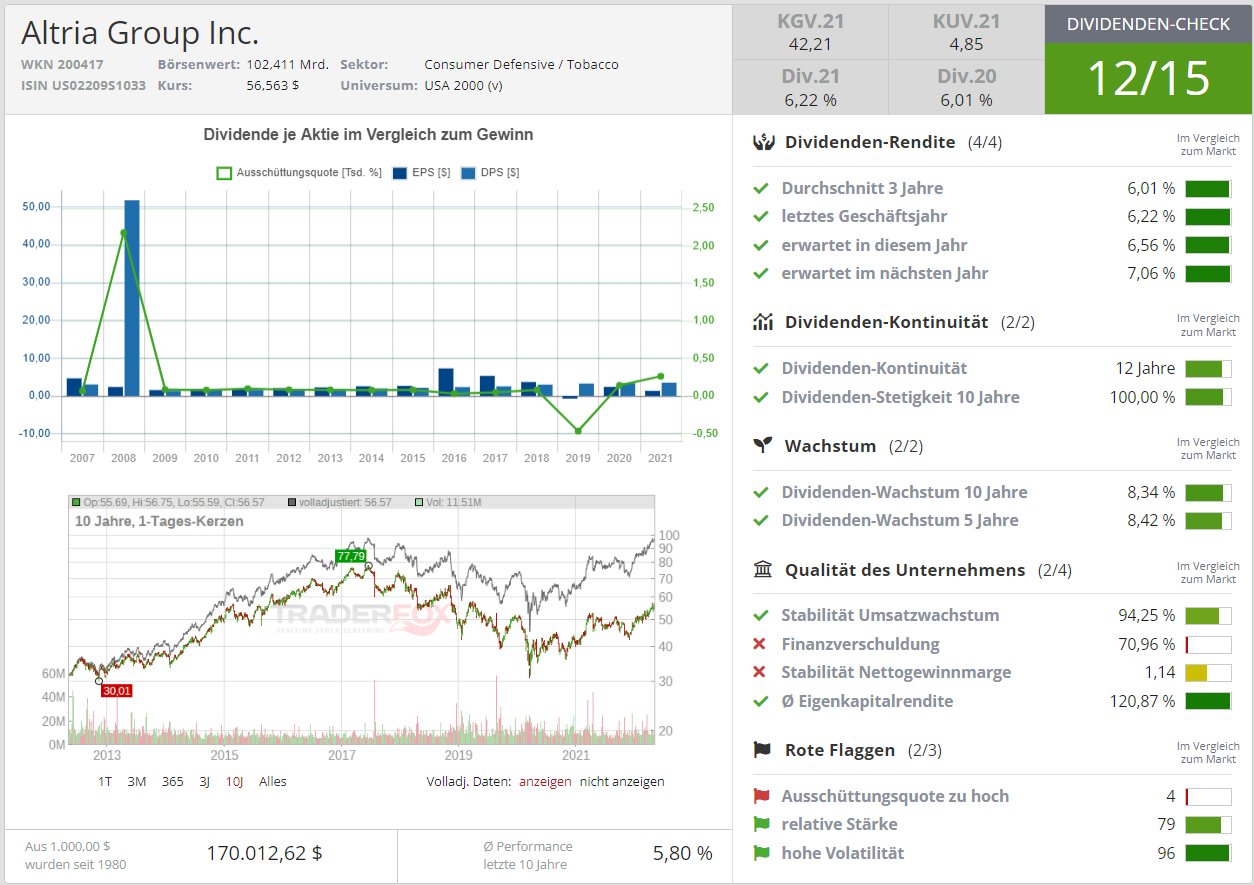Viewport: 1254px width, 885px height.
Task: Click the Div.21 value tile
Action: (810, 87)
